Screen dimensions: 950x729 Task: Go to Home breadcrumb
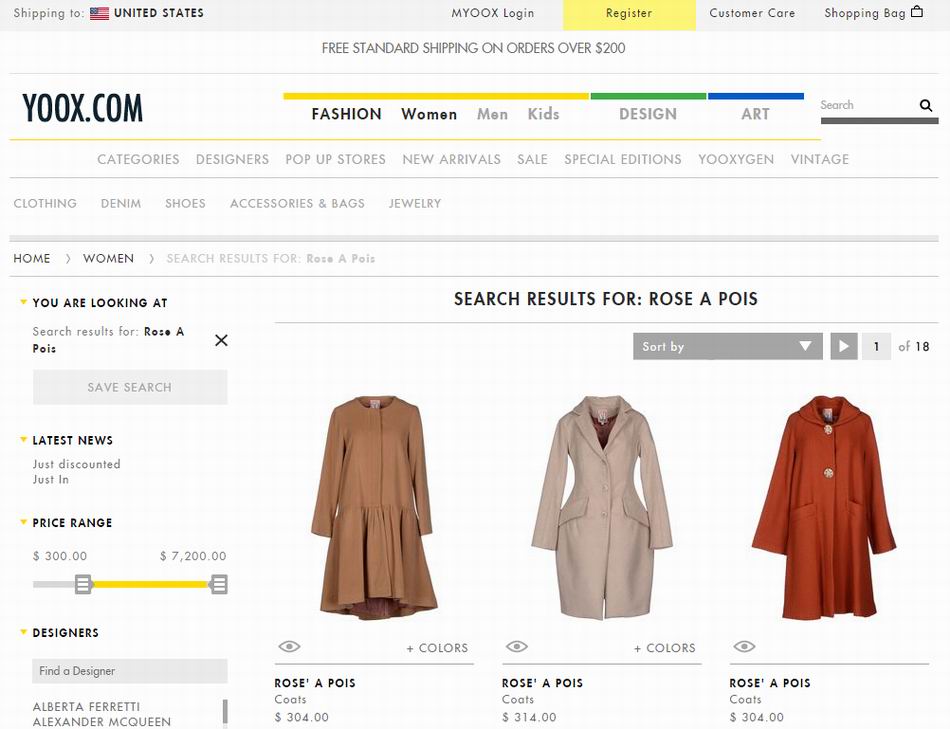(32, 258)
